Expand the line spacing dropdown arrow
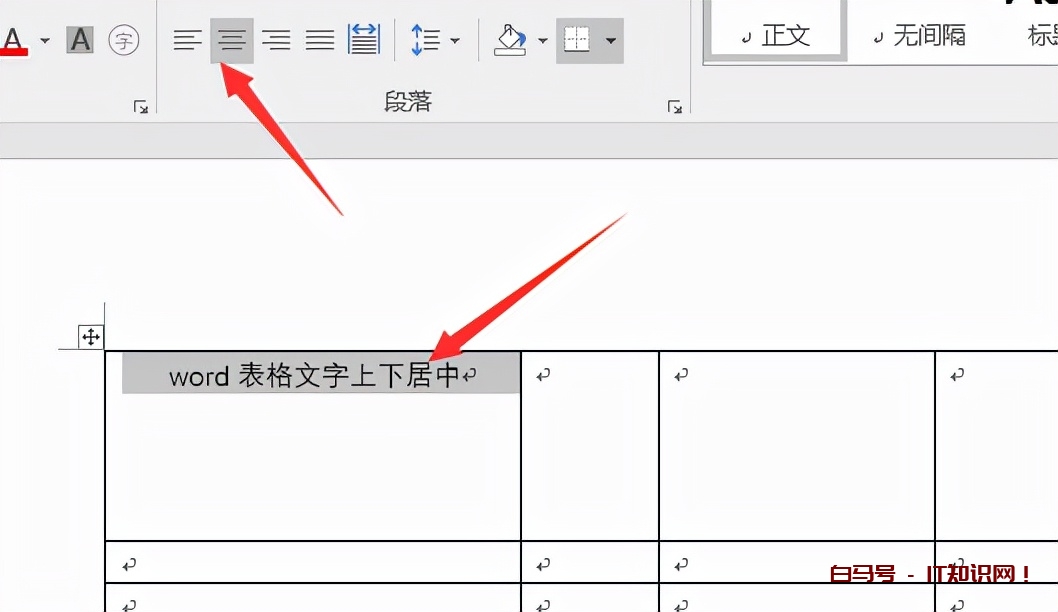This screenshot has width=1058, height=612. [x=455, y=41]
